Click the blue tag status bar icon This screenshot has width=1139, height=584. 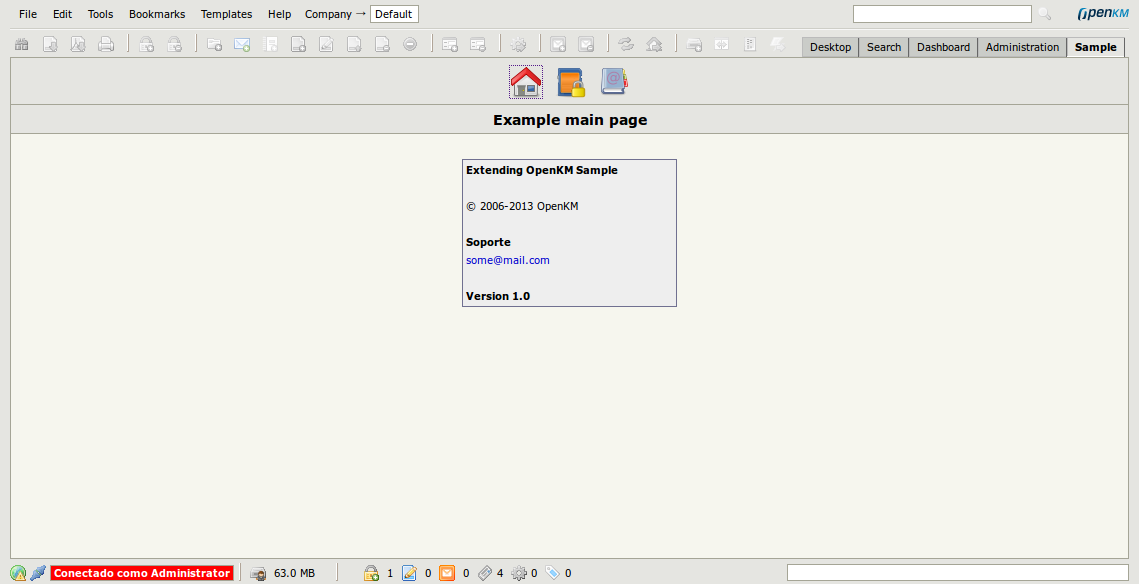coord(553,573)
